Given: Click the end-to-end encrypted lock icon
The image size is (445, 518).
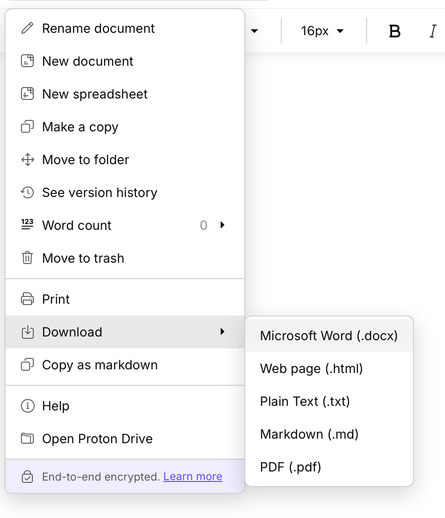Looking at the screenshot, I should coord(27,476).
